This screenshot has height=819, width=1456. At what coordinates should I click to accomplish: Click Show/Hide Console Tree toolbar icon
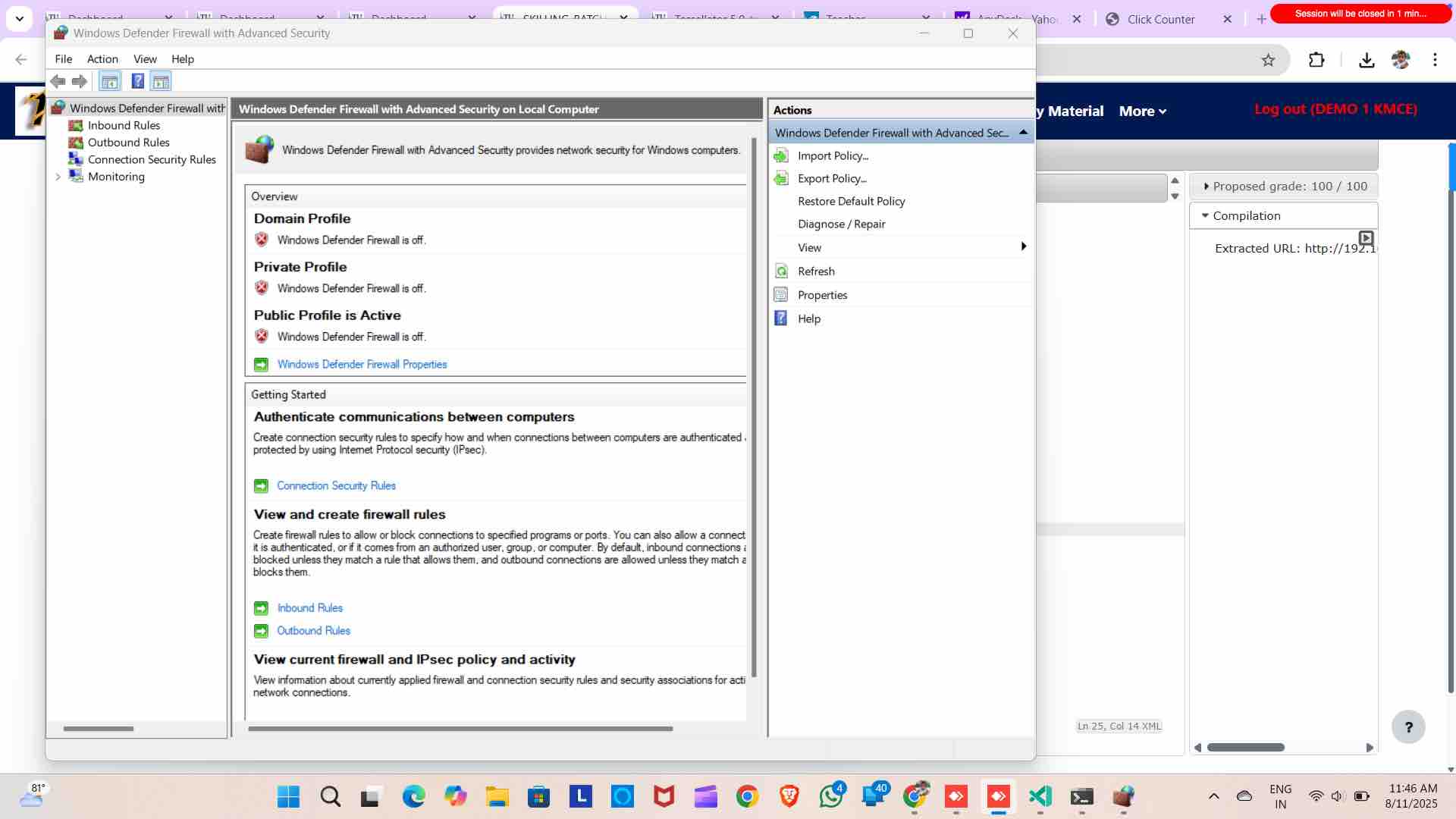click(110, 81)
